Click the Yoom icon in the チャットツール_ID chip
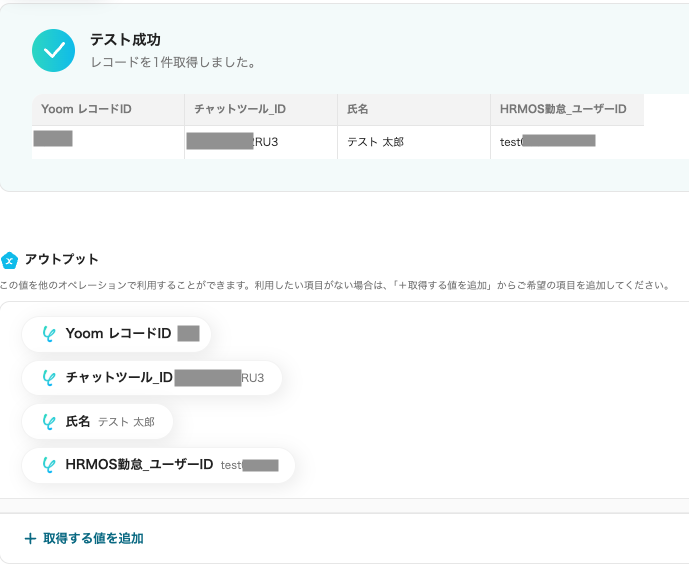The image size is (689, 571). click(49, 378)
